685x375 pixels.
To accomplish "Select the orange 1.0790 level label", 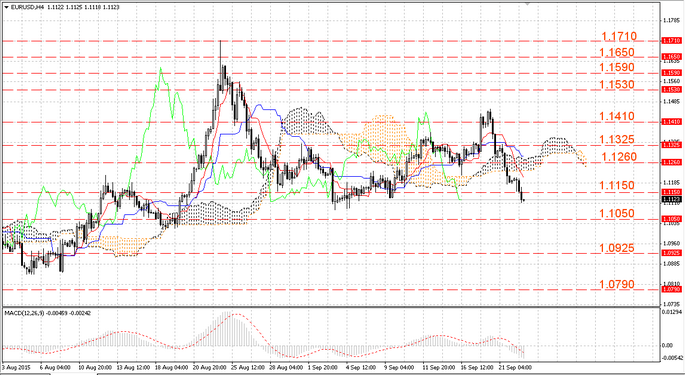I will [x=617, y=285].
